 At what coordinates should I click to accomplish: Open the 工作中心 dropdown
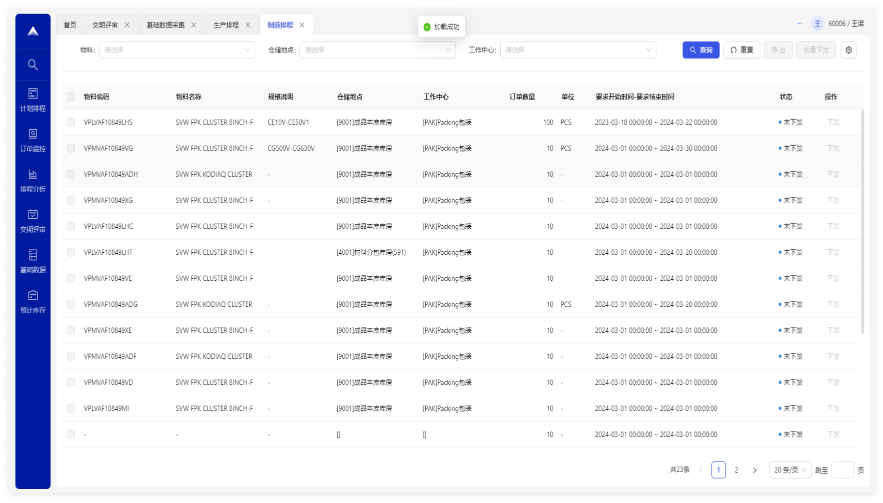click(578, 50)
